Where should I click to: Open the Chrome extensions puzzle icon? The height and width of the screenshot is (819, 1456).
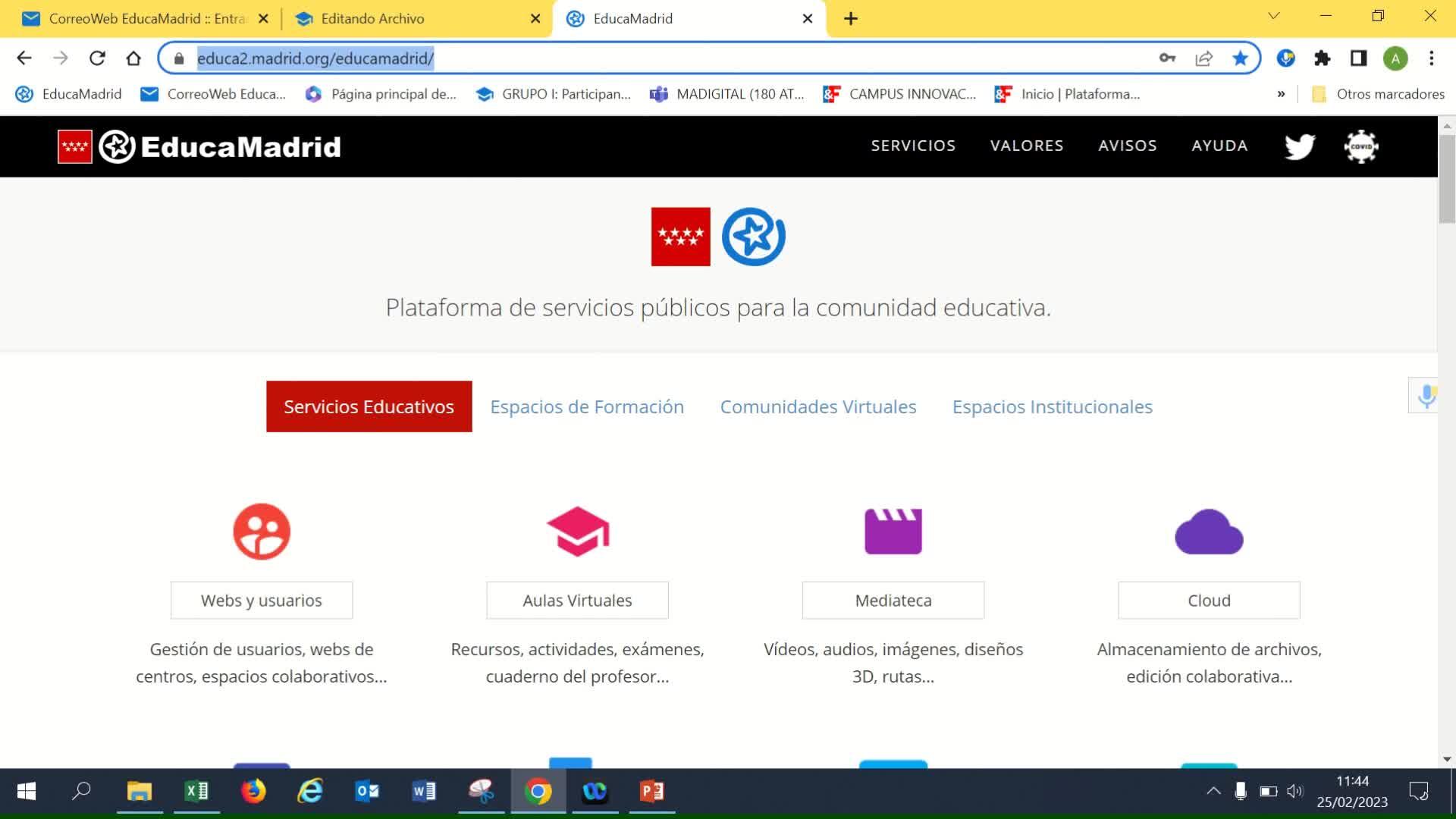click(1323, 58)
